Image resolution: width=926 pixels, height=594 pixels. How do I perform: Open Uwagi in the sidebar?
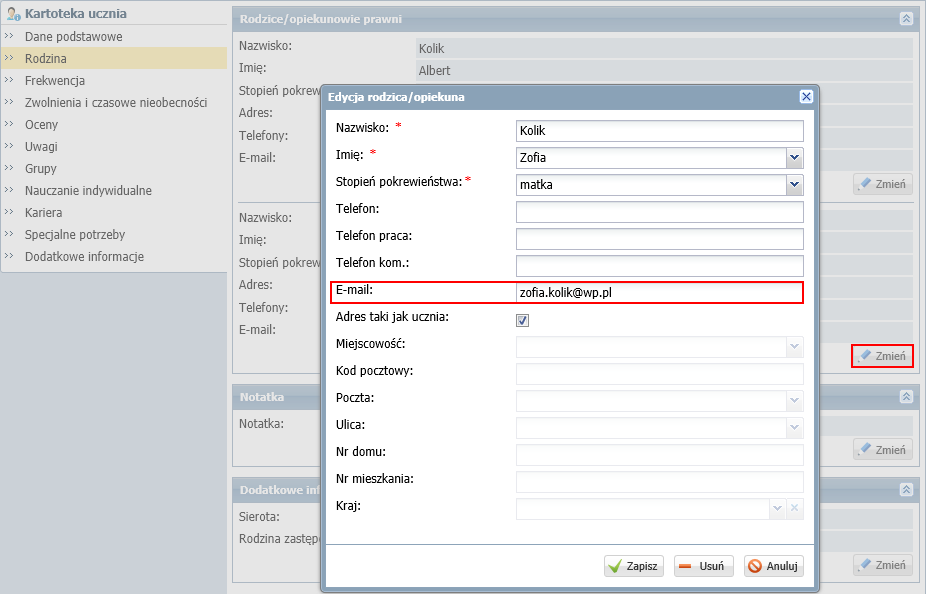(41, 146)
